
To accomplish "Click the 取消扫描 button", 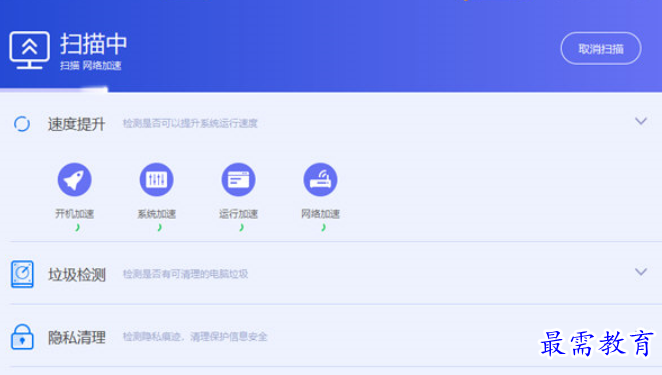I will tap(601, 49).
